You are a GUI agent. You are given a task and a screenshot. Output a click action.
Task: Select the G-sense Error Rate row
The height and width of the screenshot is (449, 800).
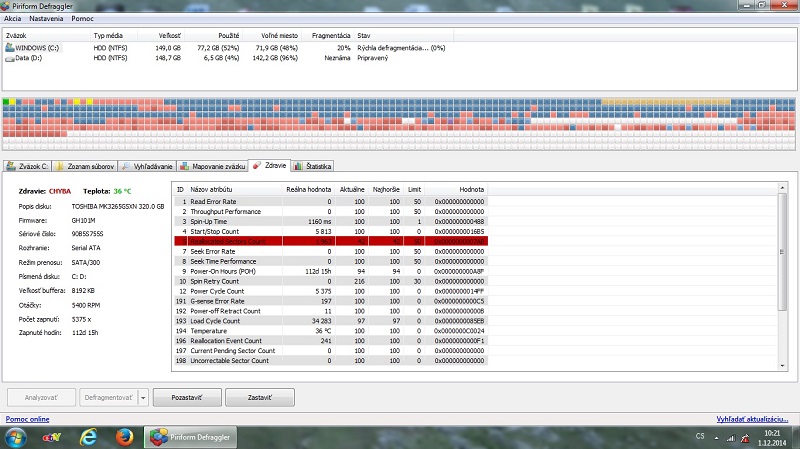(331, 301)
